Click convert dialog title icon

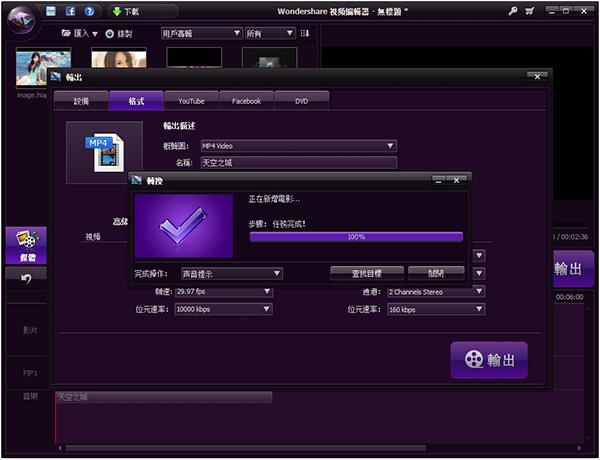137,180
